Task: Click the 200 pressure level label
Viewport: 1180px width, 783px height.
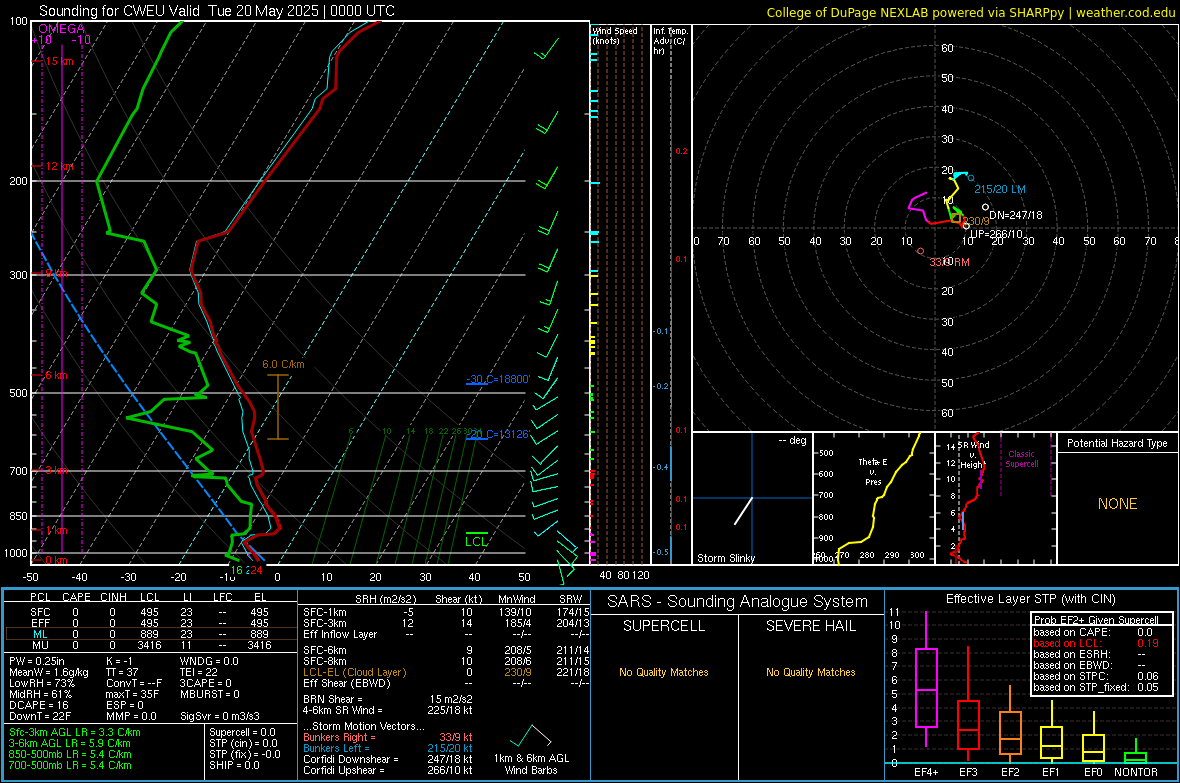Action: click(x=18, y=181)
